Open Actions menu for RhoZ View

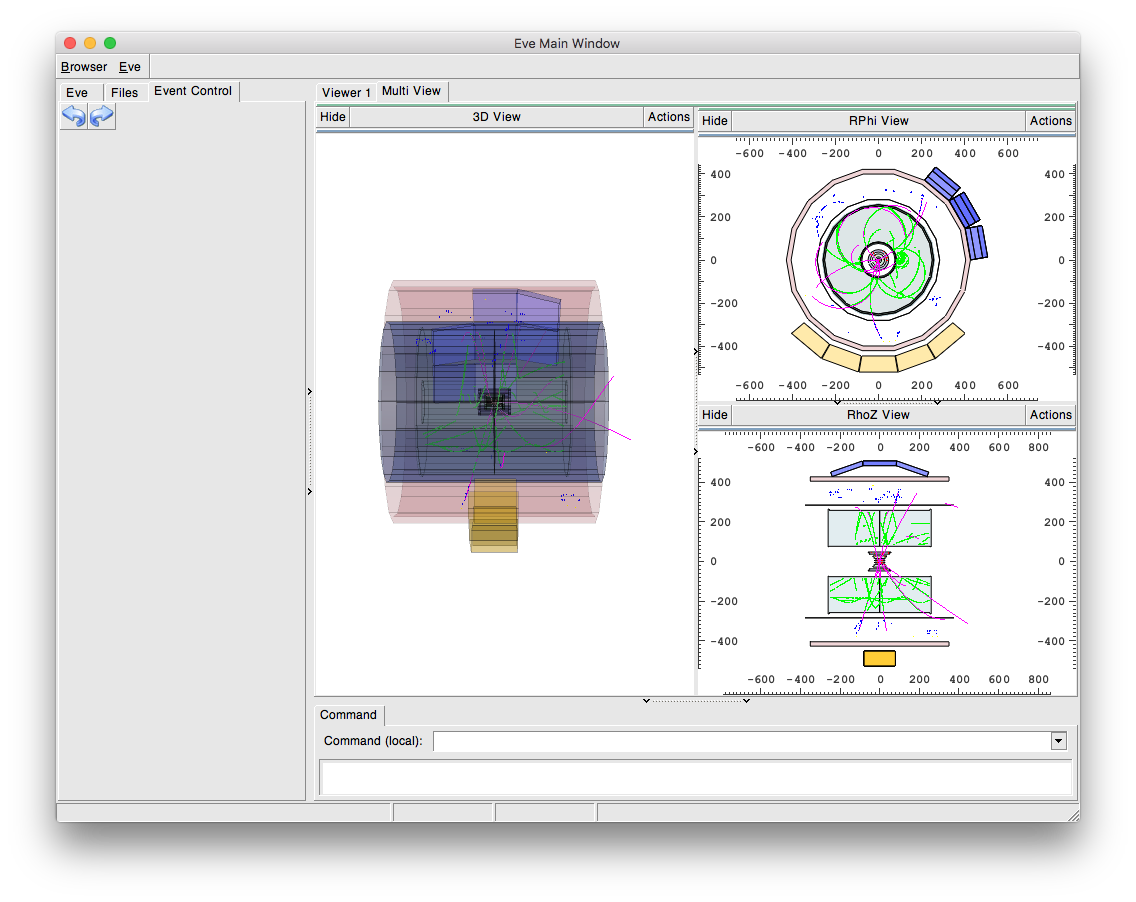(1050, 415)
